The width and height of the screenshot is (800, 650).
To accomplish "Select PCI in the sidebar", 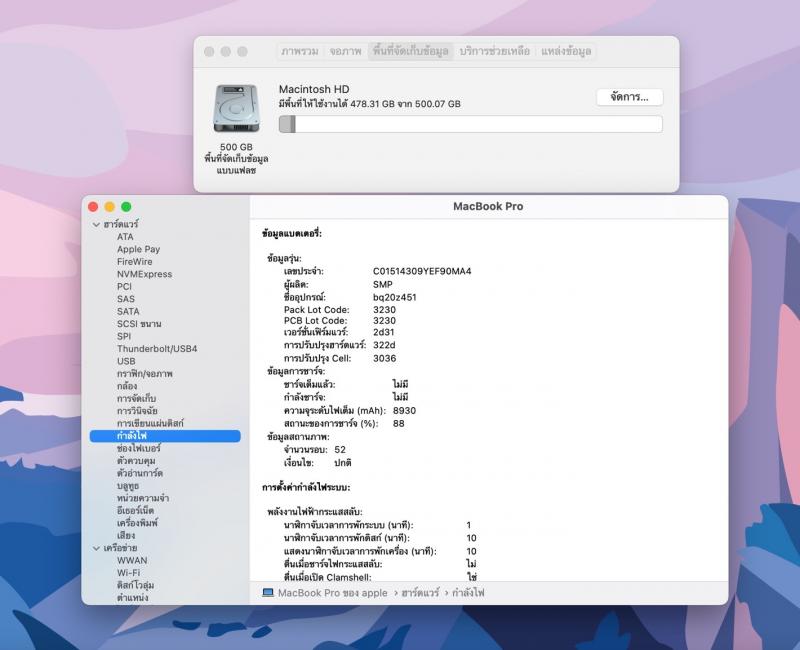I will (124, 287).
